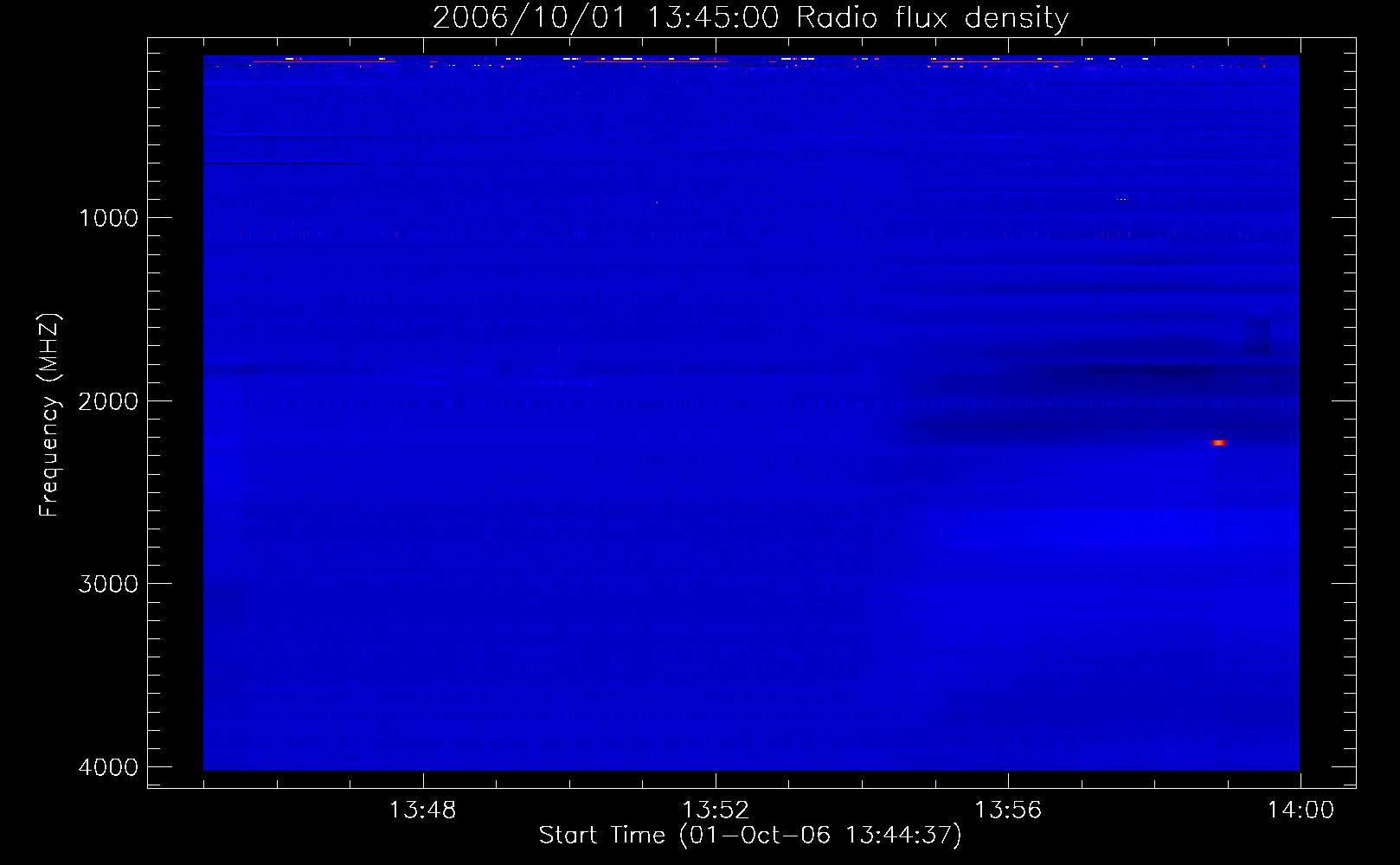Click the 13:48 time tick label
The width and height of the screenshot is (1400, 865).
pos(422,811)
